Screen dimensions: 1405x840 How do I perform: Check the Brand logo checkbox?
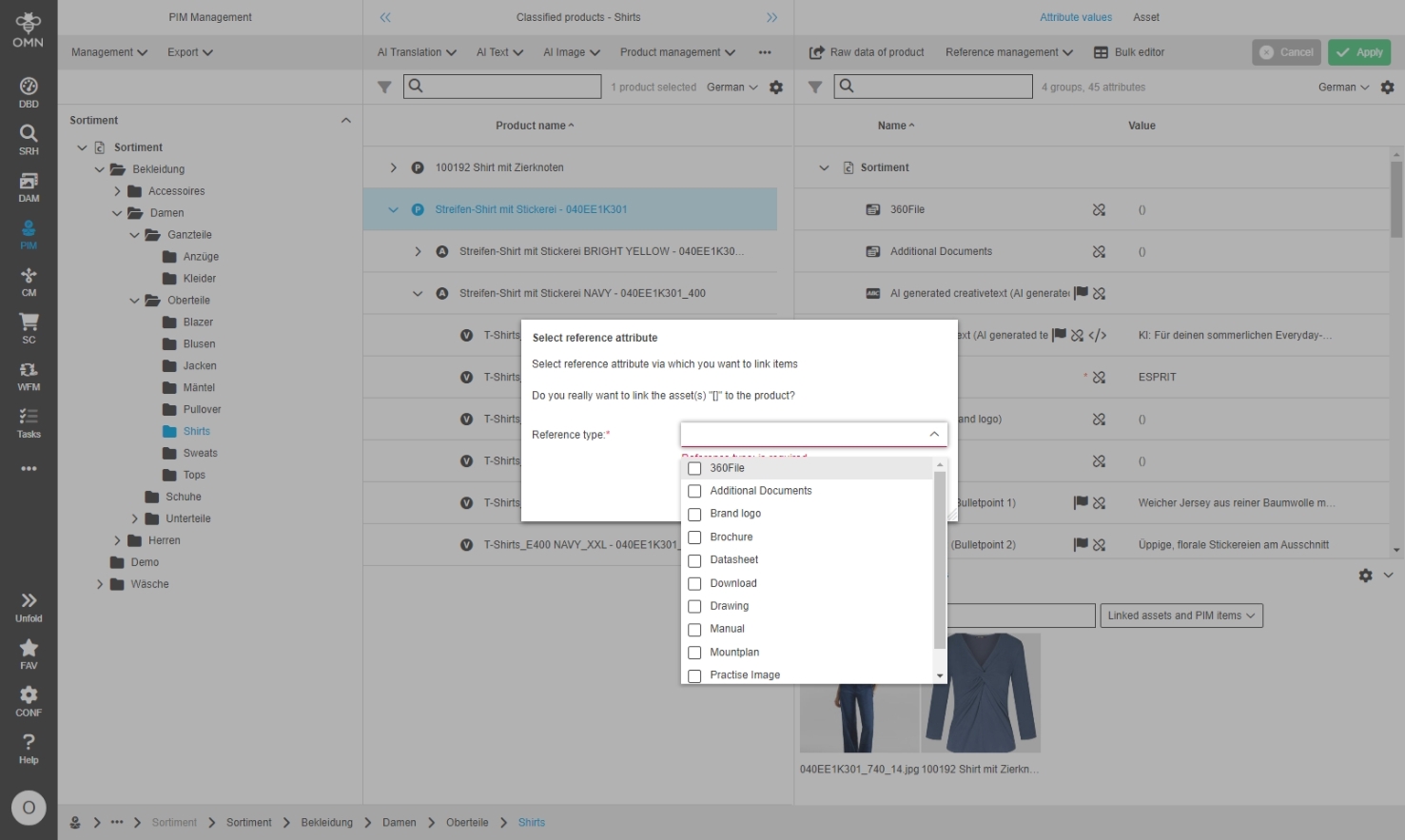click(694, 515)
